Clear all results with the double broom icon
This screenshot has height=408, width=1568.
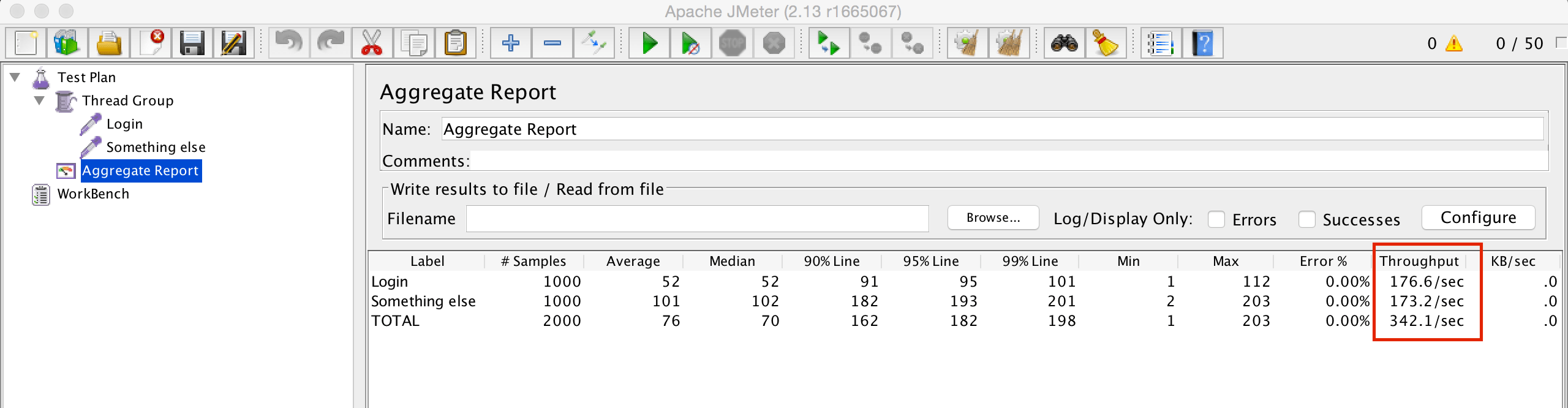(1009, 43)
